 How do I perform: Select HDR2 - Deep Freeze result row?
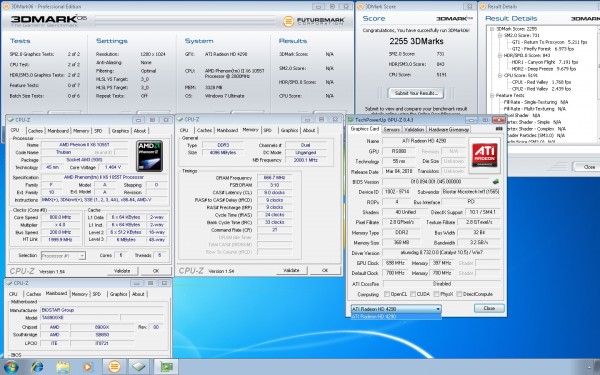point(544,69)
